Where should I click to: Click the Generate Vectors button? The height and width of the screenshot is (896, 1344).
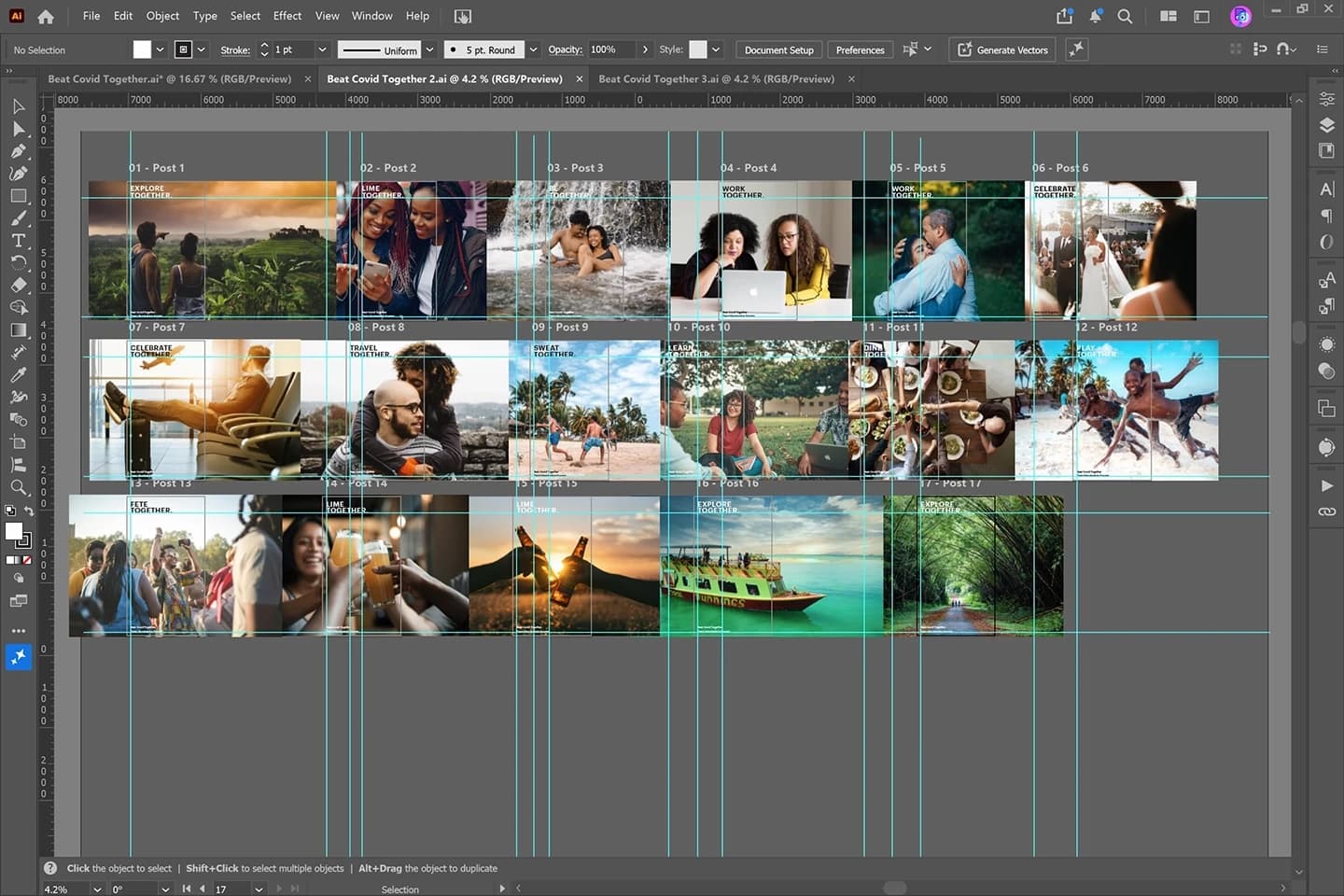pyautogui.click(x=1002, y=49)
